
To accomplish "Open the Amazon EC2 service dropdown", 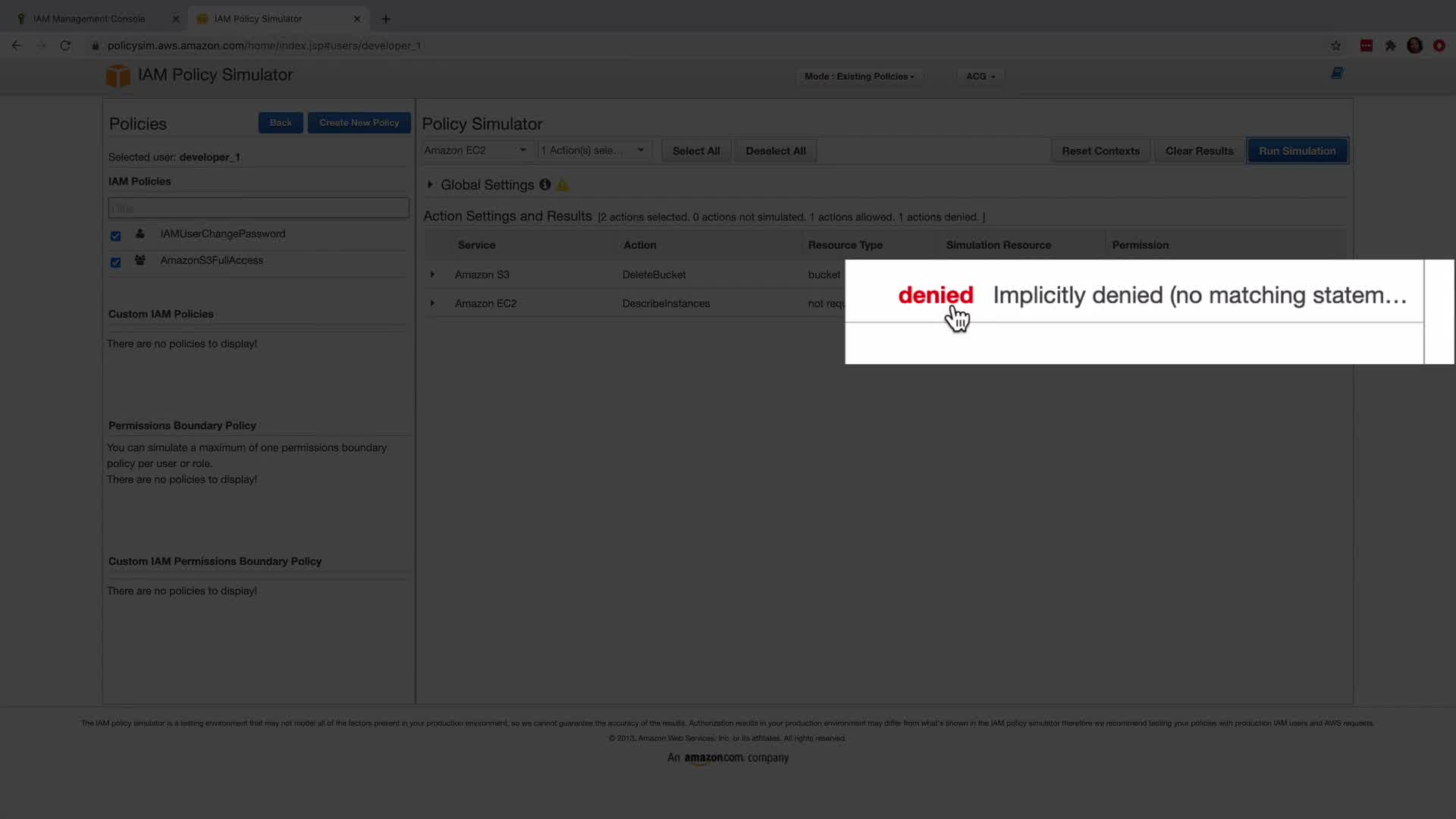I will (475, 150).
